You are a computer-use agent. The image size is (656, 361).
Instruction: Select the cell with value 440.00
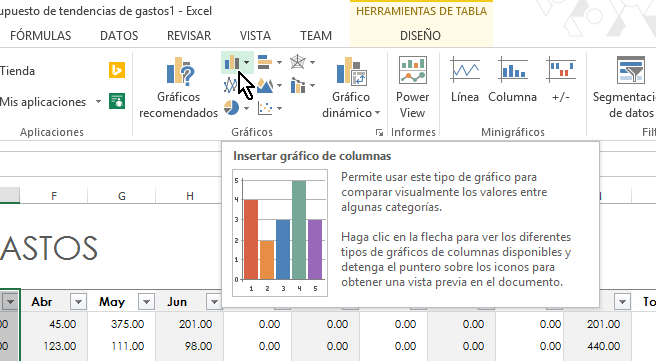click(597, 346)
